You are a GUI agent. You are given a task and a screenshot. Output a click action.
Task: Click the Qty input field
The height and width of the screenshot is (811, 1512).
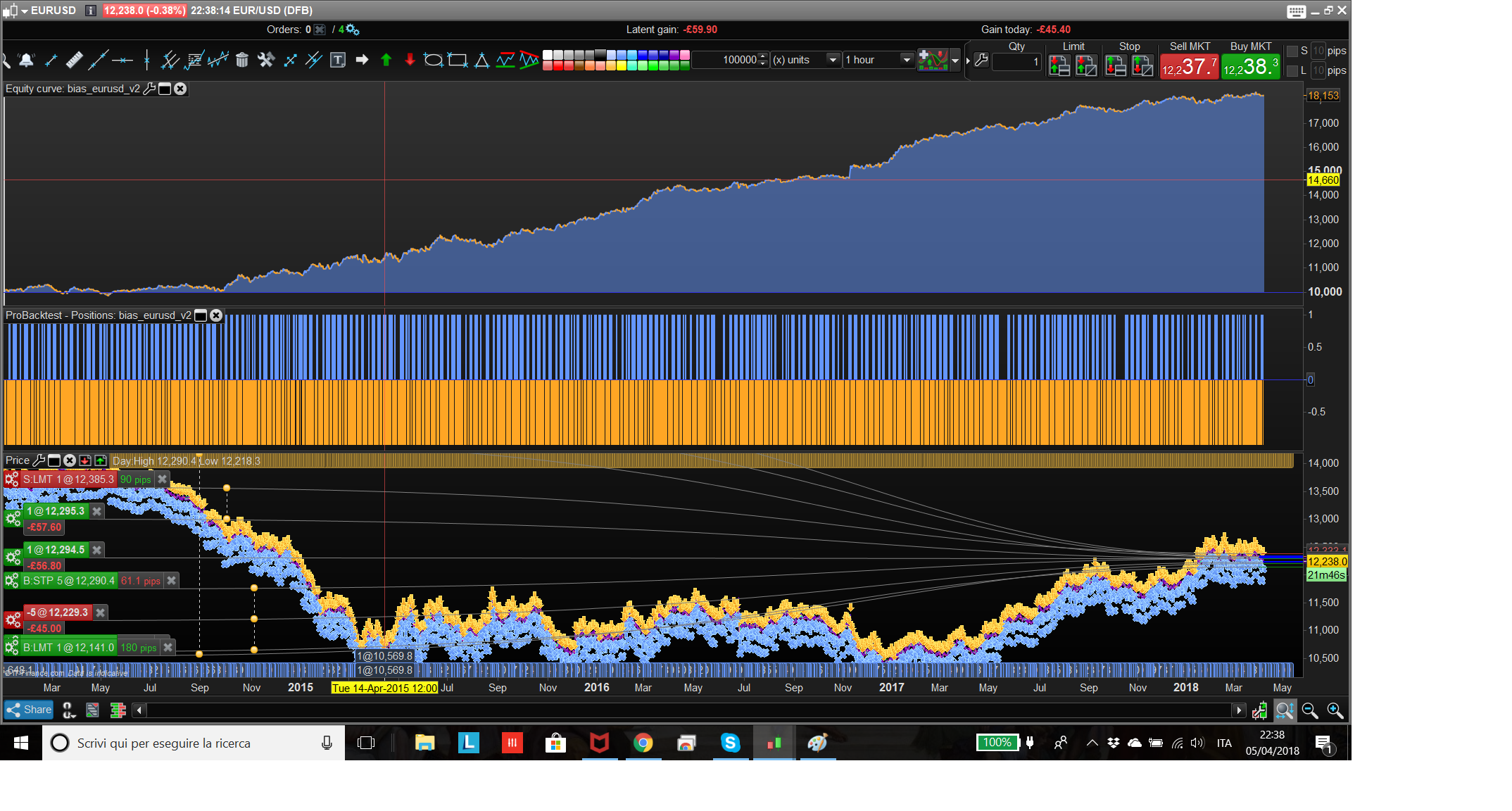click(x=1016, y=61)
